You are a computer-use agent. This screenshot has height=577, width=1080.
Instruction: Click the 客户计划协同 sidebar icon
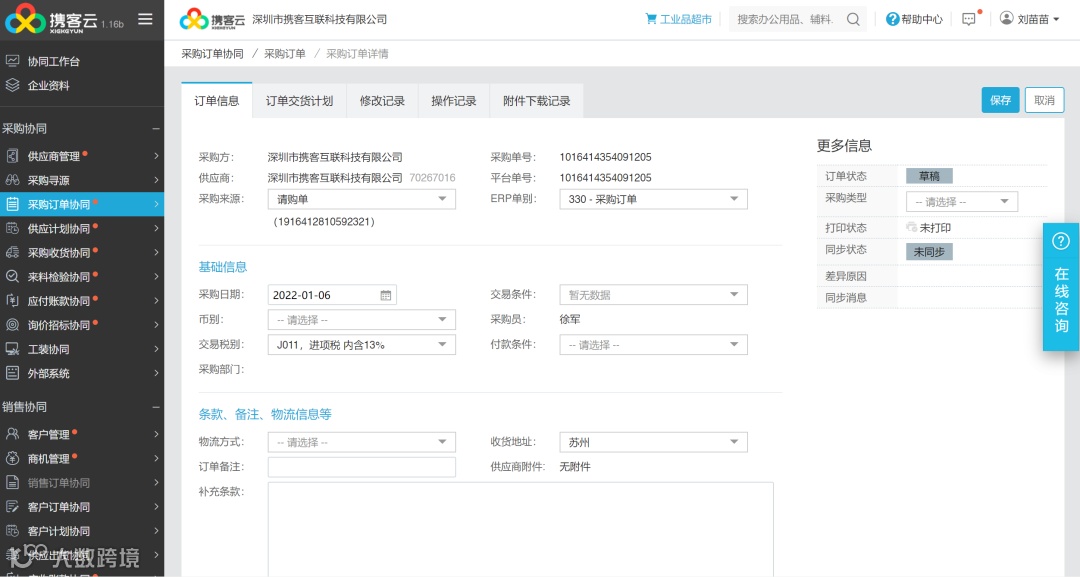coord(12,530)
